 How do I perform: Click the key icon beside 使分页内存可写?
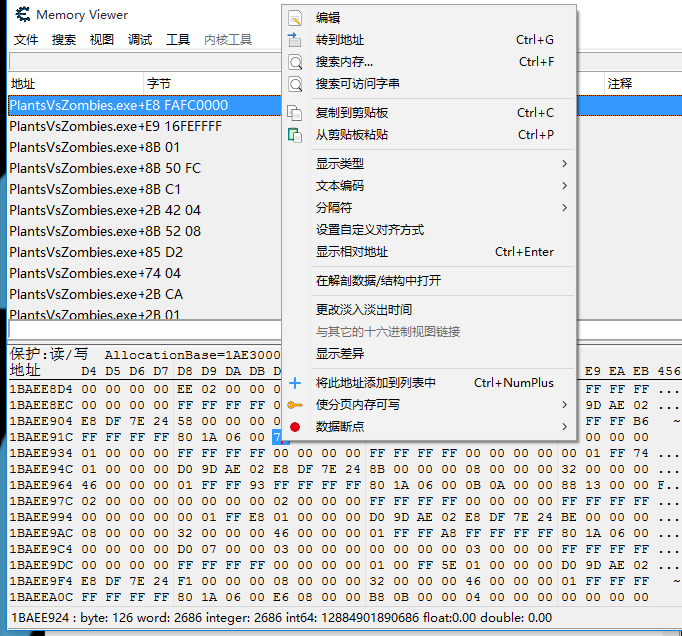point(295,405)
